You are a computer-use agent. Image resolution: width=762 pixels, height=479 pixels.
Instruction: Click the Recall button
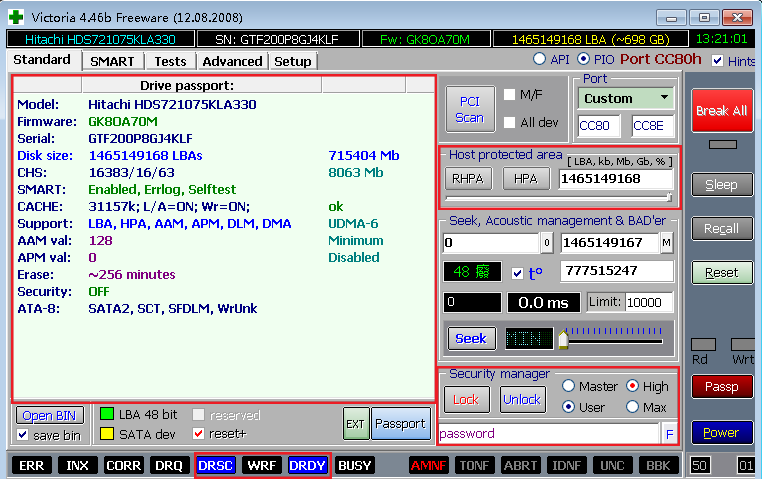[x=722, y=229]
